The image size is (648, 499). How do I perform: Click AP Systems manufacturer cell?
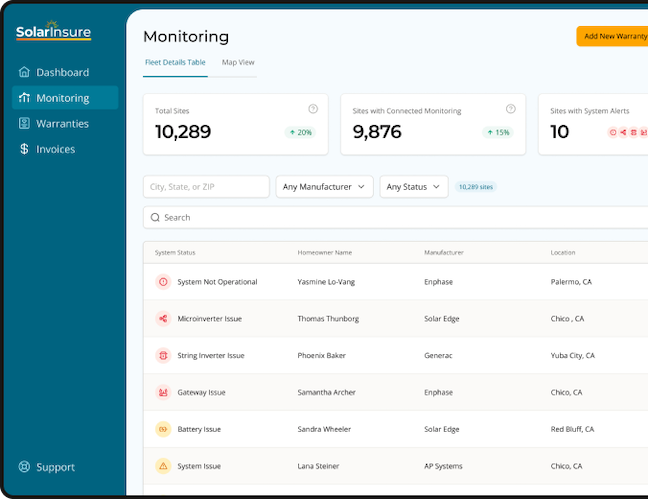pyautogui.click(x=443, y=466)
